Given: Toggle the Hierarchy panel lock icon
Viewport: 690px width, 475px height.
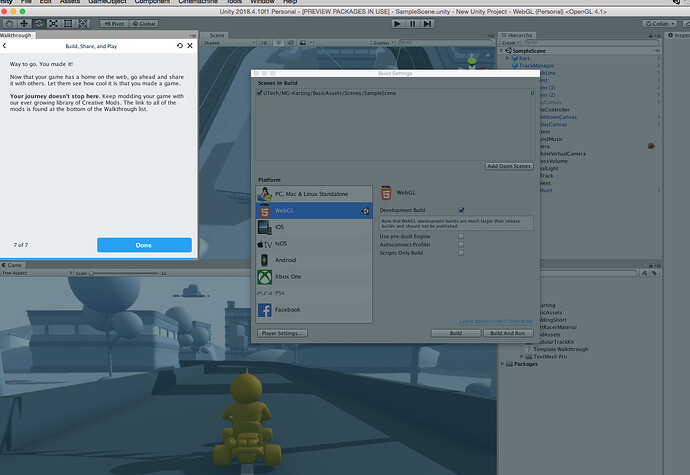Looking at the screenshot, I should tap(651, 35).
